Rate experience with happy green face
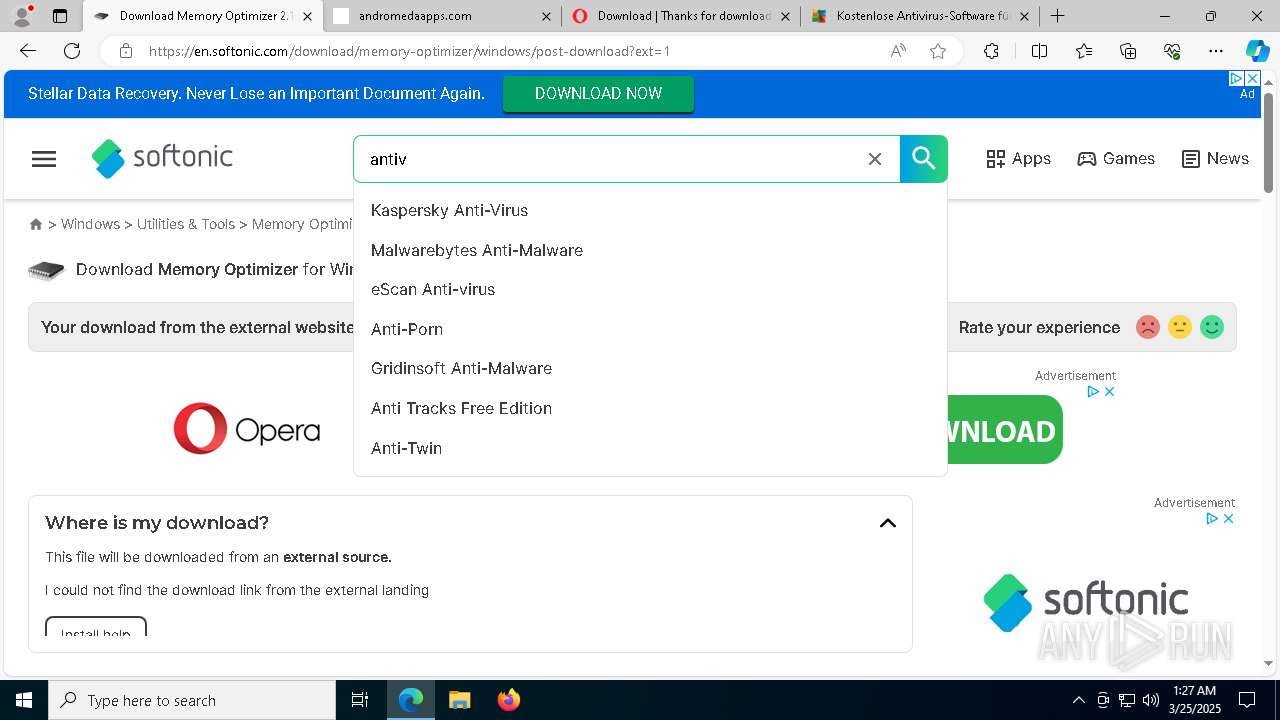The height and width of the screenshot is (720, 1280). pos(1212,327)
